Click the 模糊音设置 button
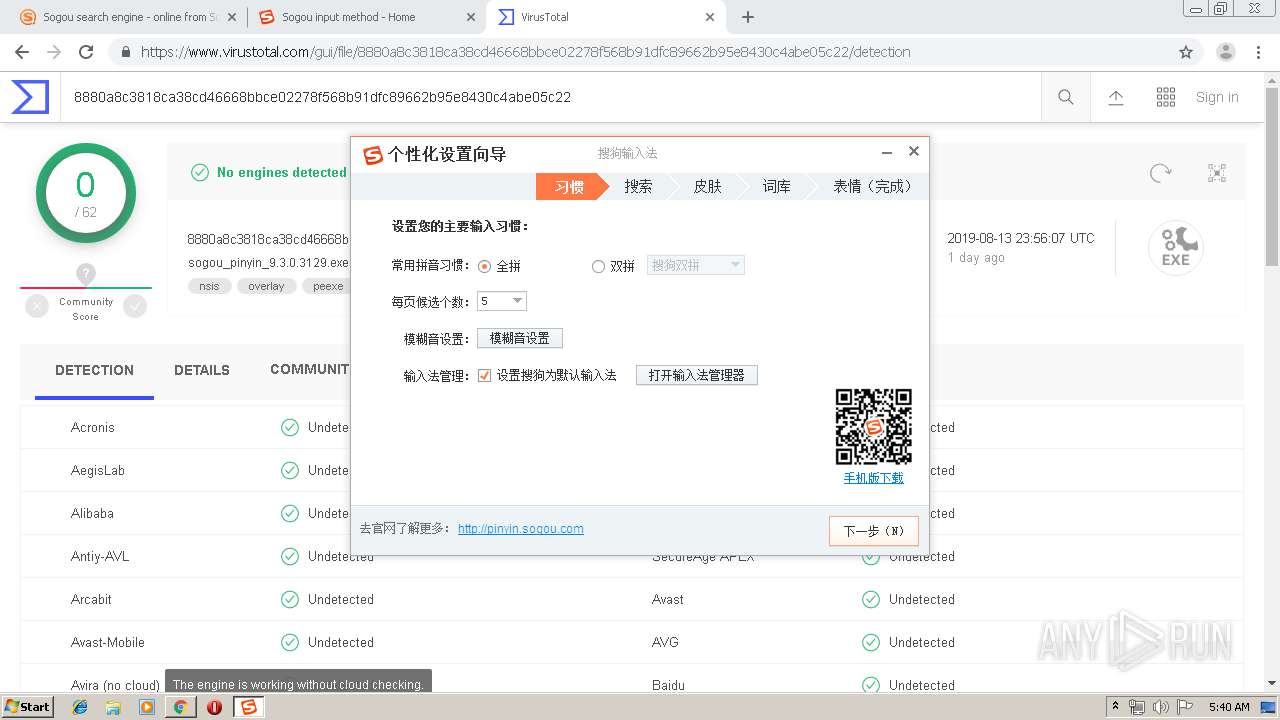The width and height of the screenshot is (1280, 720). click(520, 338)
